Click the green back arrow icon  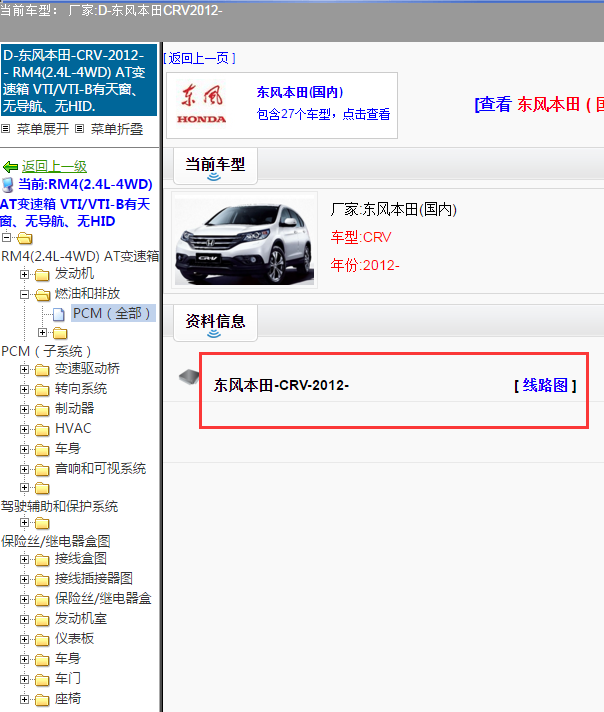tap(10, 167)
